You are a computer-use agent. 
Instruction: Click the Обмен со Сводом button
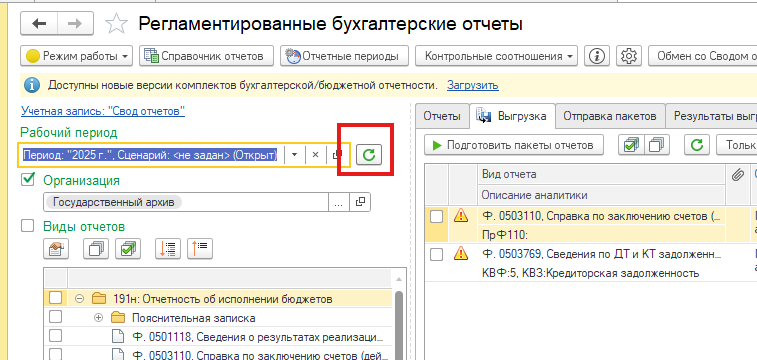tap(702, 56)
